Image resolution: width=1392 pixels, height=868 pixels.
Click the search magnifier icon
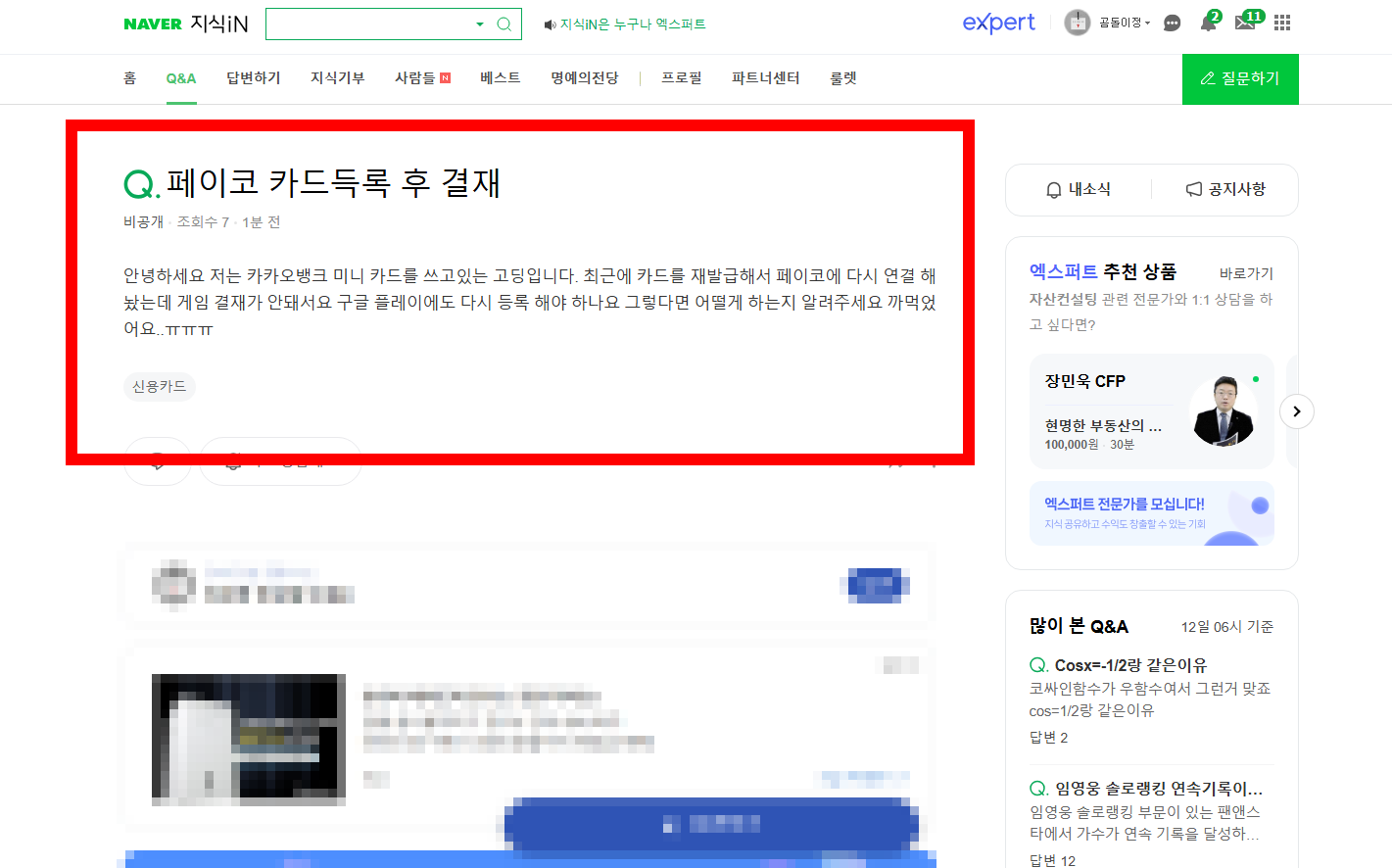(504, 24)
